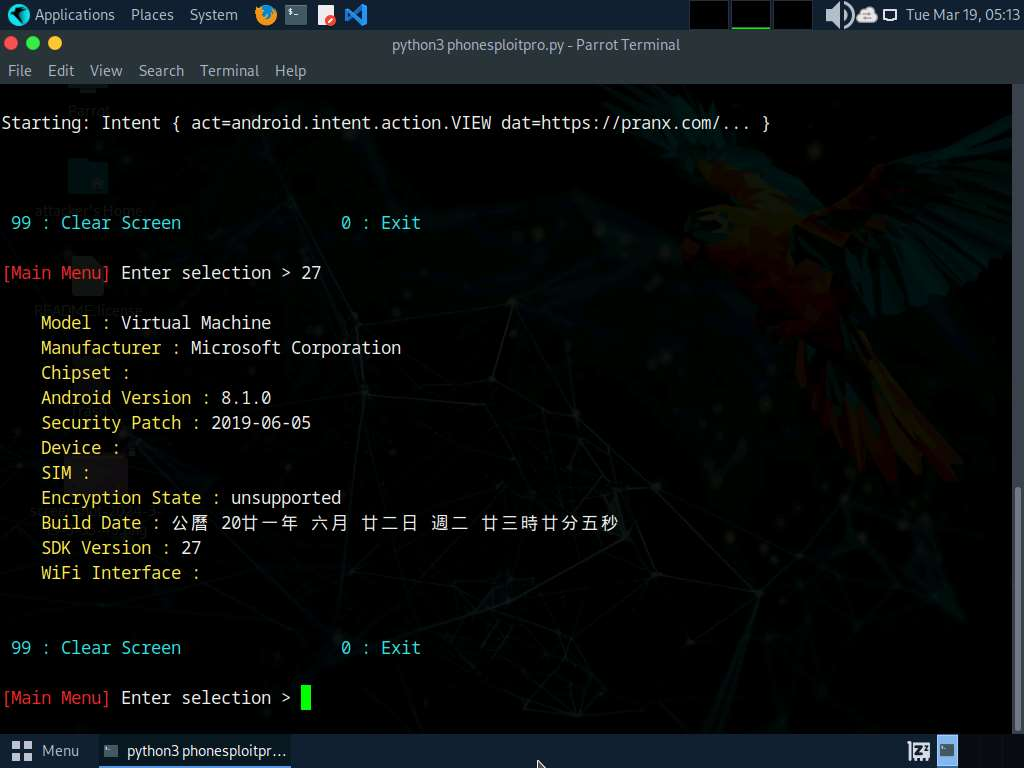Launch Firefox from the top panel
Image resolution: width=1024 pixels, height=768 pixels.
(x=266, y=15)
